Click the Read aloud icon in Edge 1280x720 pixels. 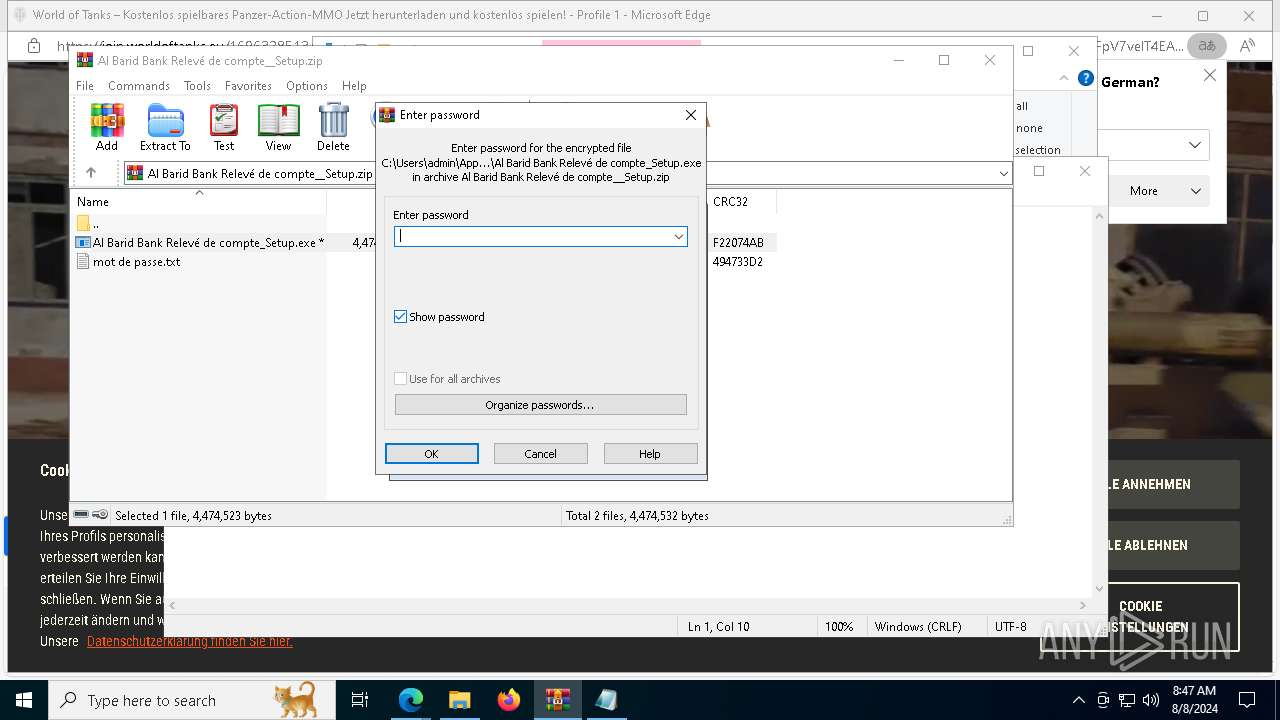1247,46
